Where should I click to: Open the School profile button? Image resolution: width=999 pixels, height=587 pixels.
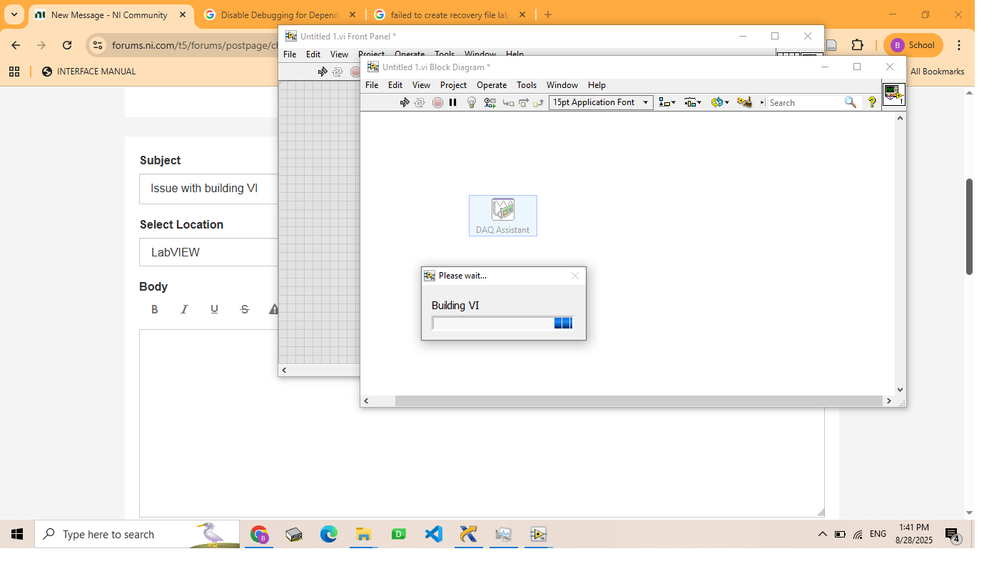pos(912,45)
